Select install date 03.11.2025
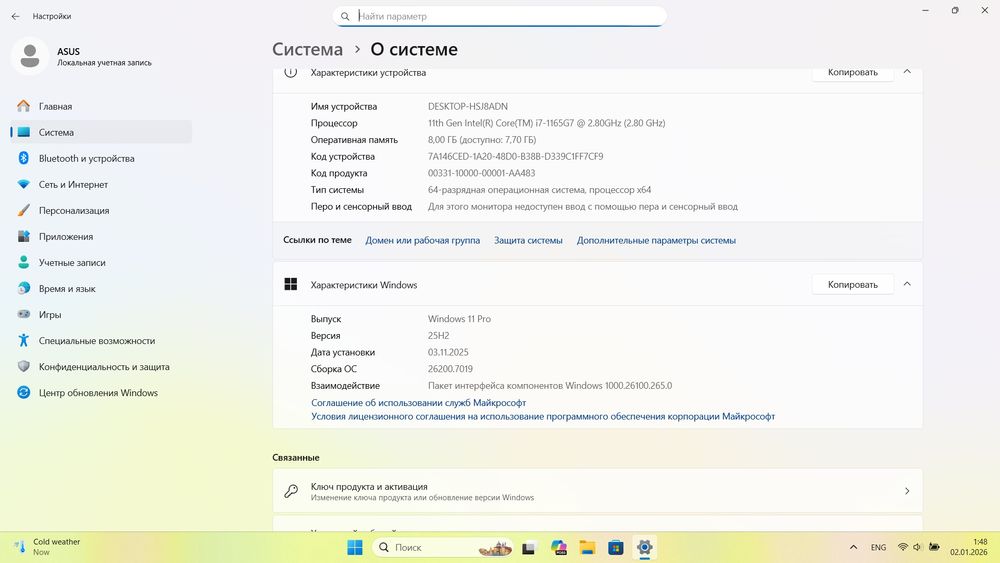 [448, 352]
